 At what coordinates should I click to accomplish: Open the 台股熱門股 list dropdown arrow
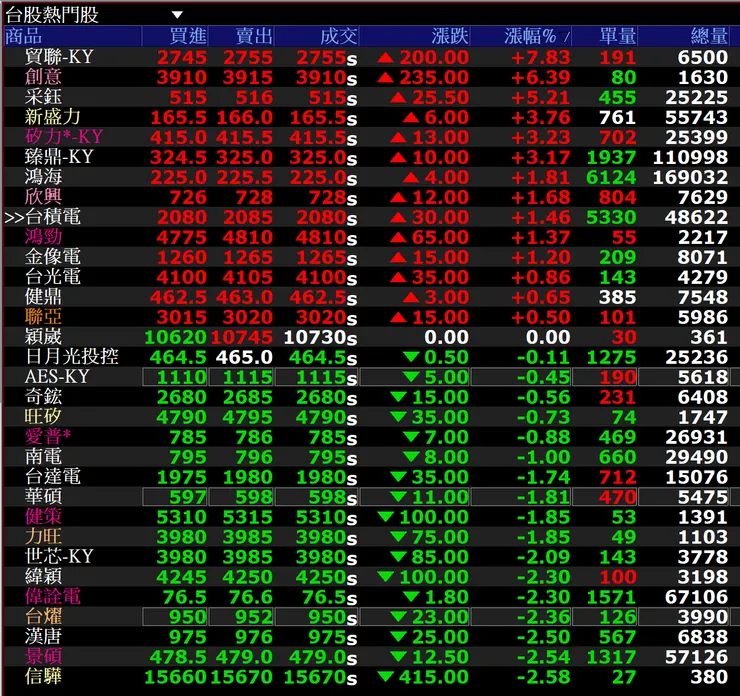pos(177,15)
